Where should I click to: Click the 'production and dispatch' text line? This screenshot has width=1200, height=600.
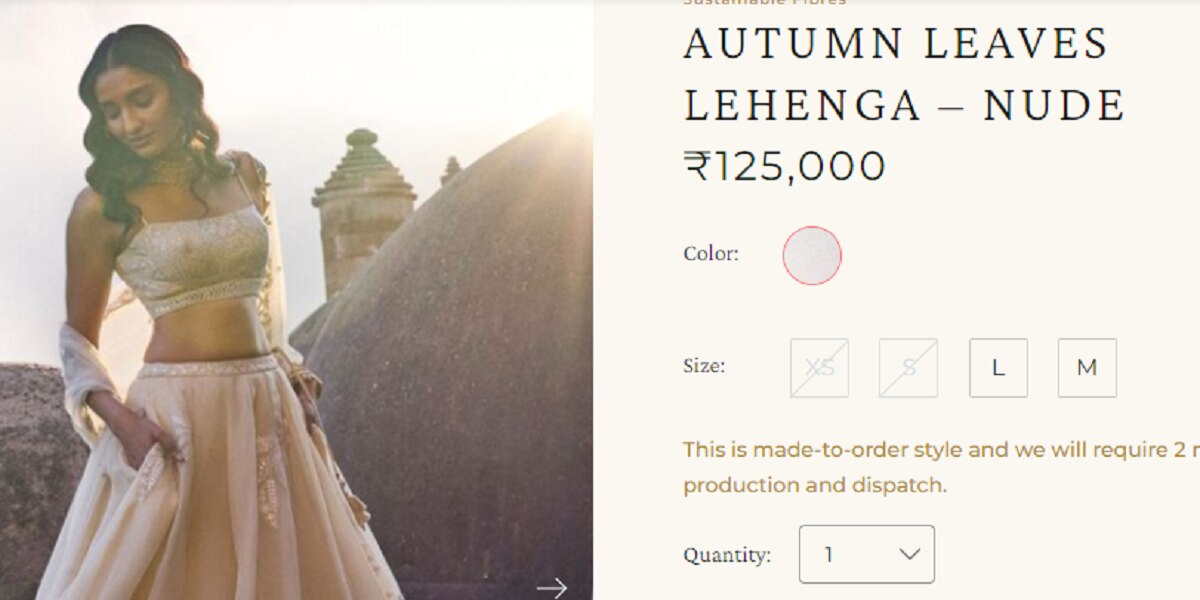click(x=815, y=485)
